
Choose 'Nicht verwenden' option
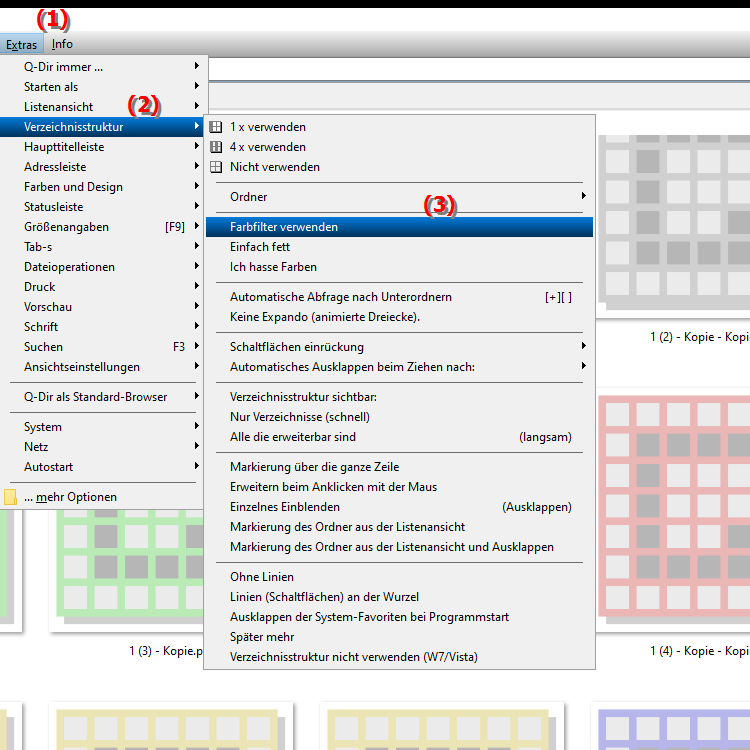coord(399,167)
